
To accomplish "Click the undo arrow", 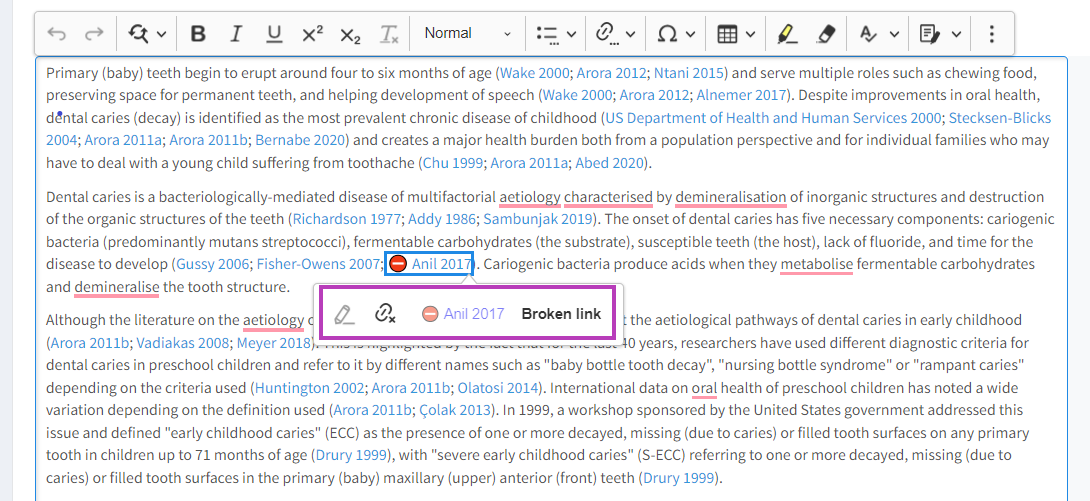I will click(x=57, y=34).
